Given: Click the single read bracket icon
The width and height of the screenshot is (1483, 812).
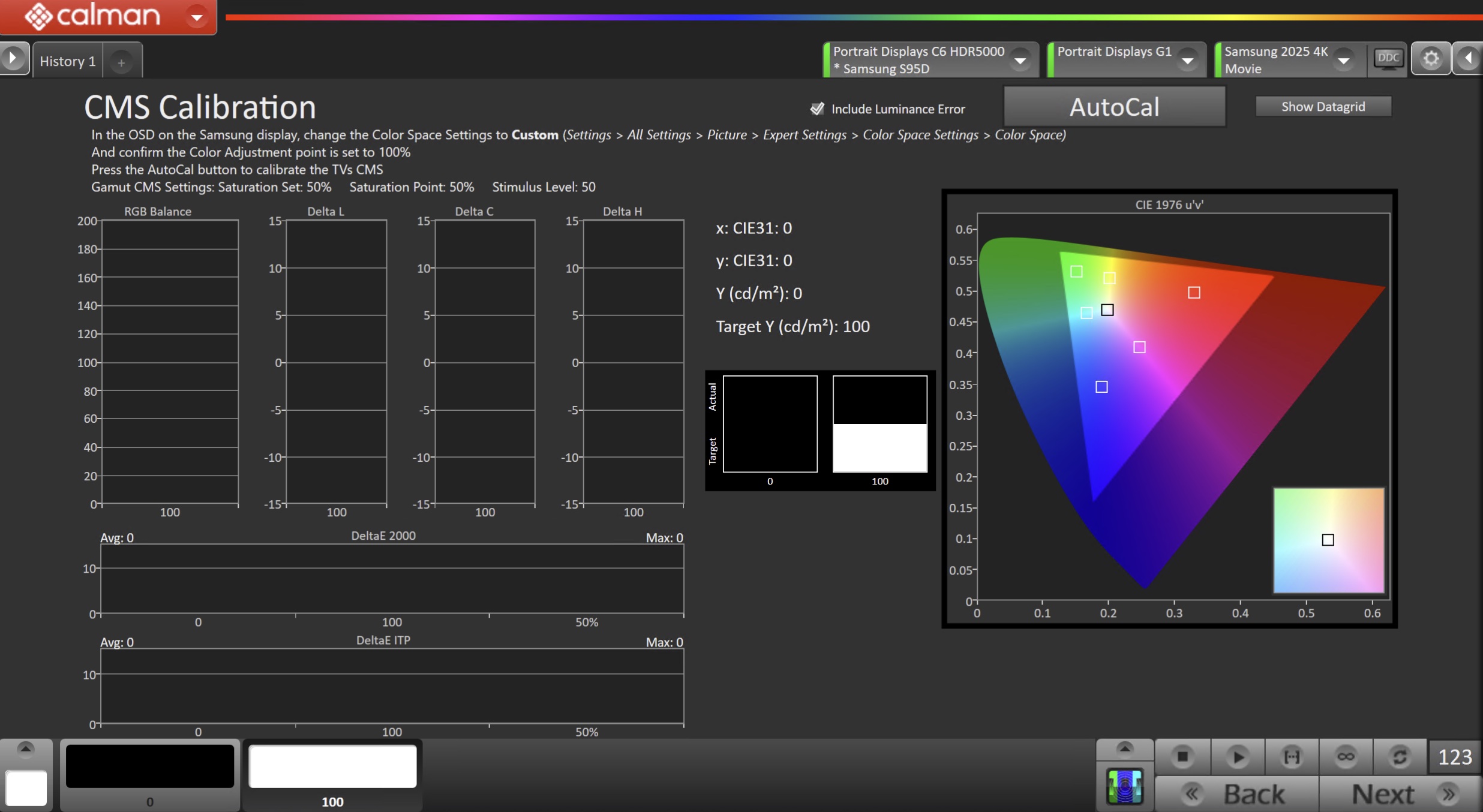Looking at the screenshot, I should point(1292,757).
